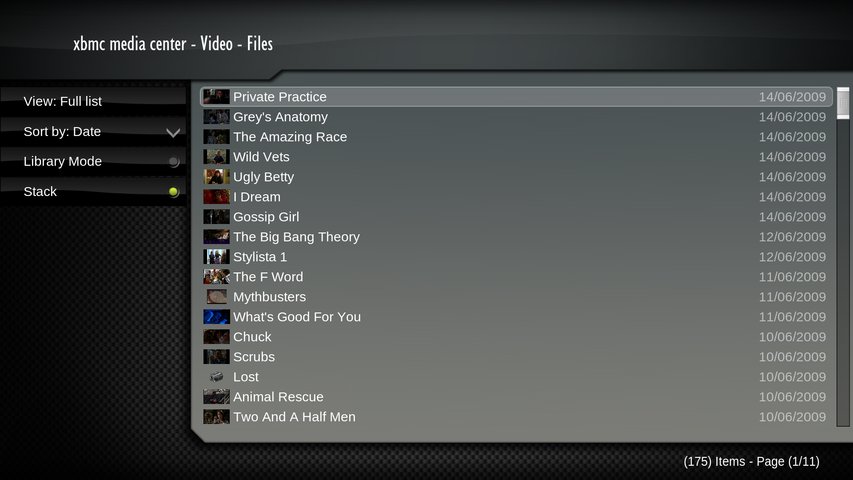Open the Grey's Anatomy folder
This screenshot has height=480, width=853.
(x=516, y=116)
